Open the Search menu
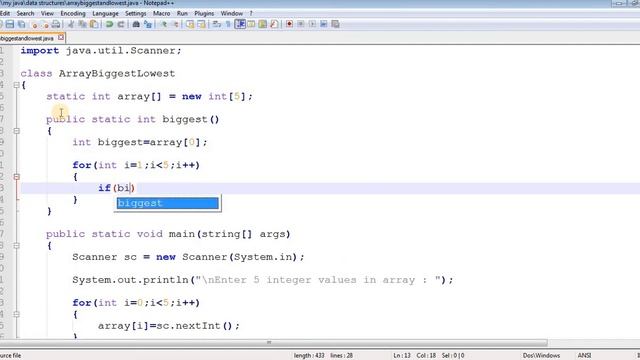The image size is (640, 360). click(x=25, y=13)
